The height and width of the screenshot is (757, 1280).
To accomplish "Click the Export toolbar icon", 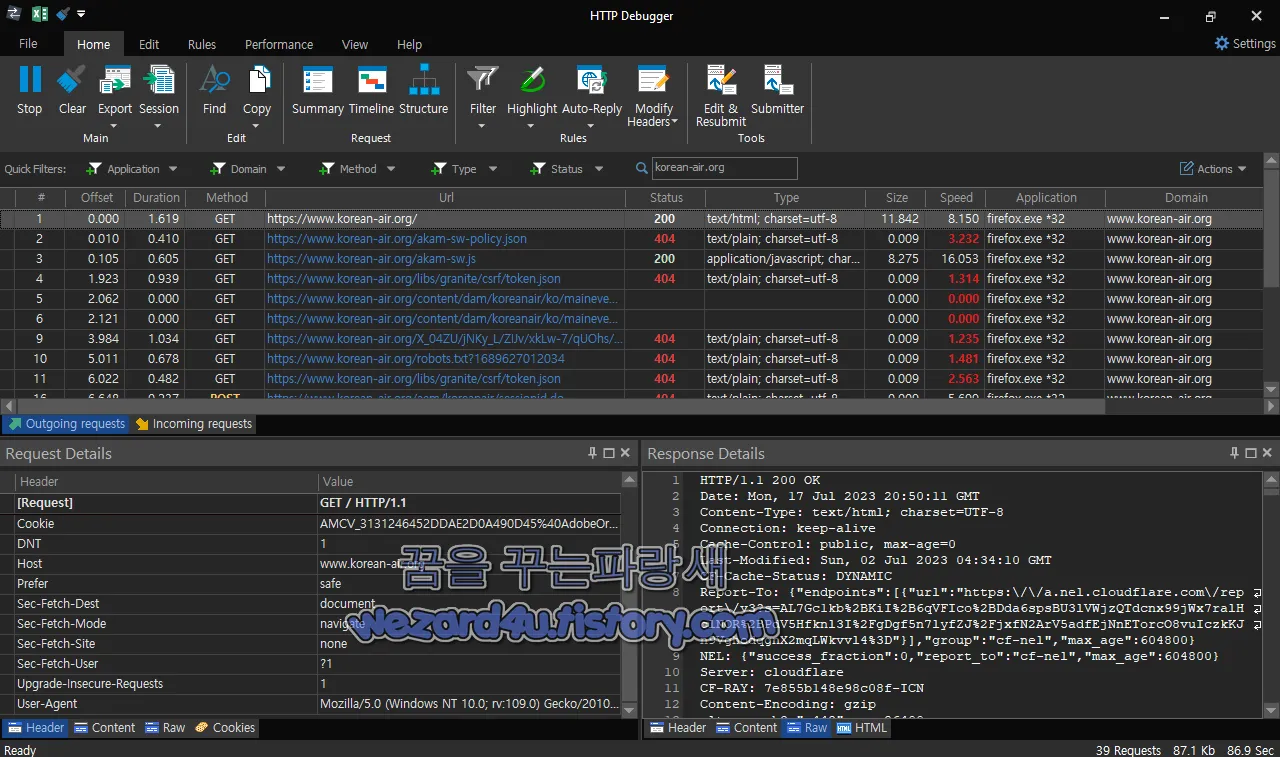I will 115,80.
